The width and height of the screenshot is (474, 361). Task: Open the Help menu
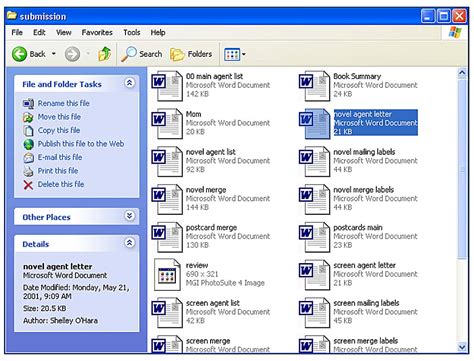click(x=158, y=32)
